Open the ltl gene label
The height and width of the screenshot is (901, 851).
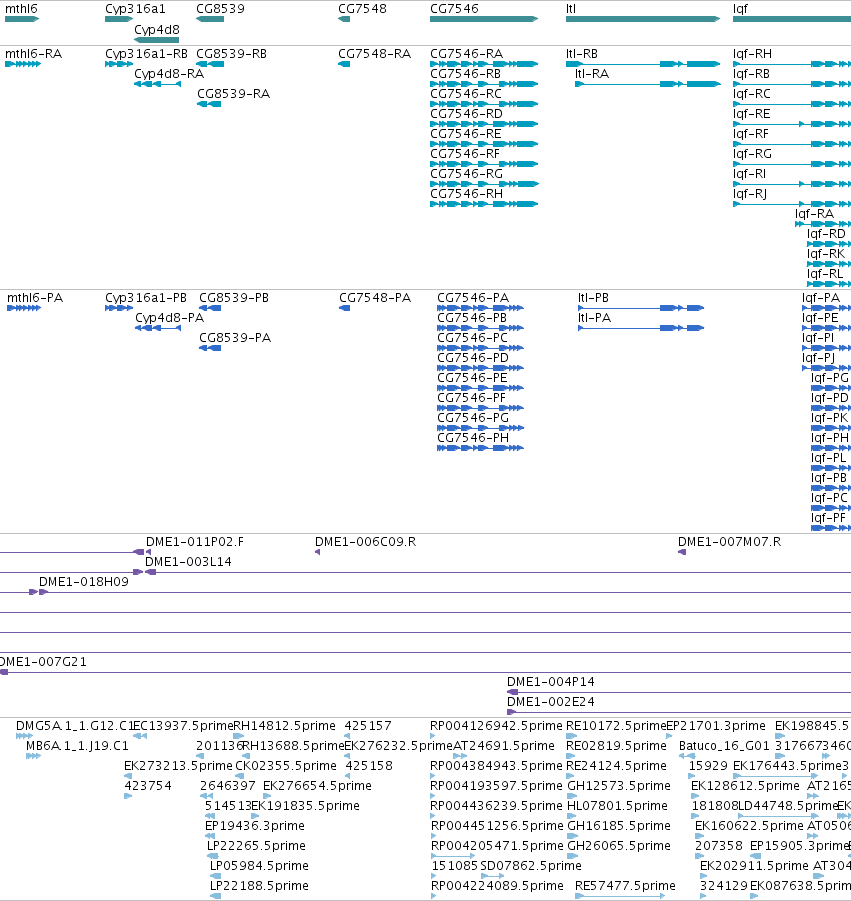[x=571, y=9]
